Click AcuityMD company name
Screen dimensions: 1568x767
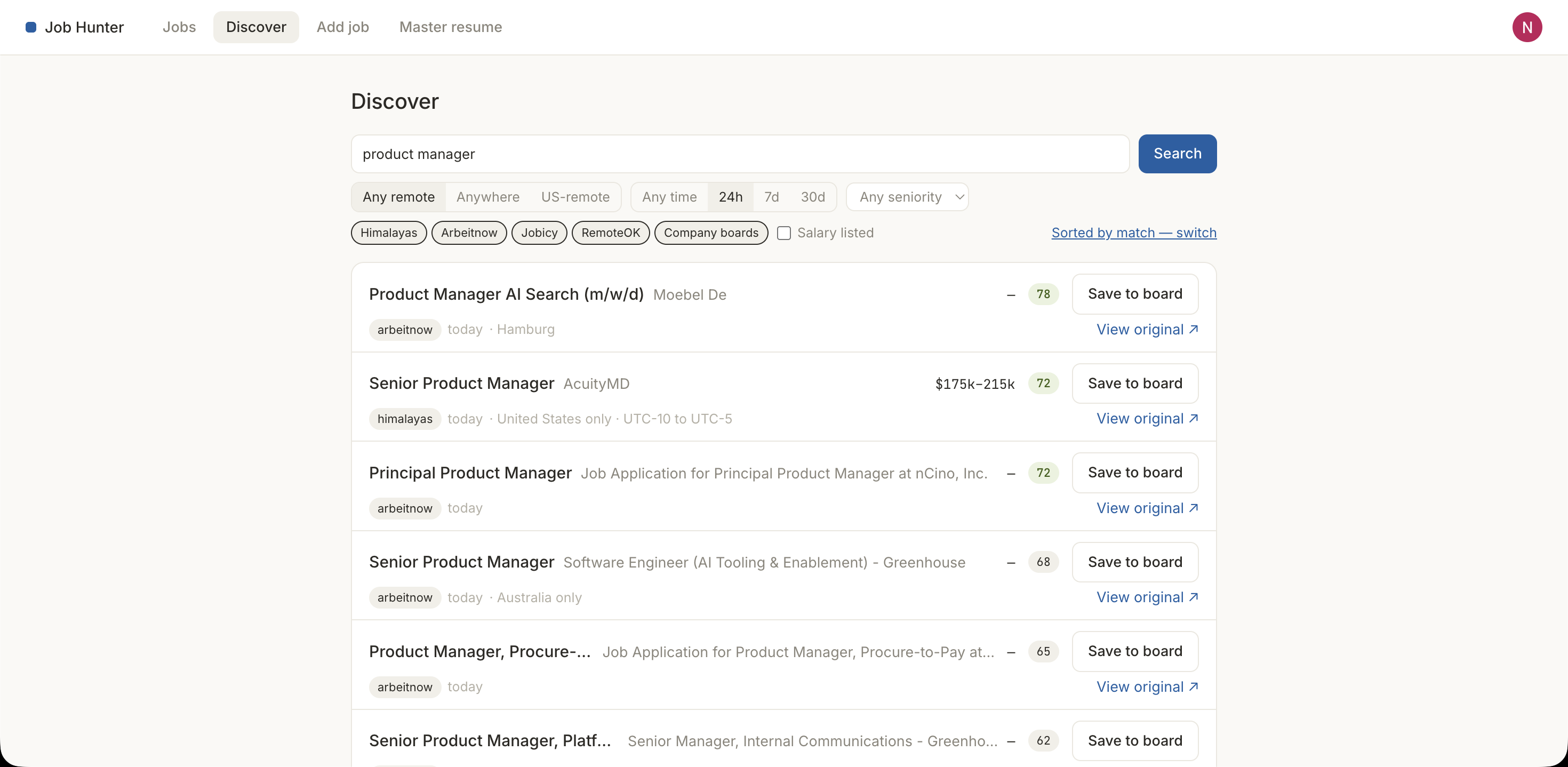(596, 383)
